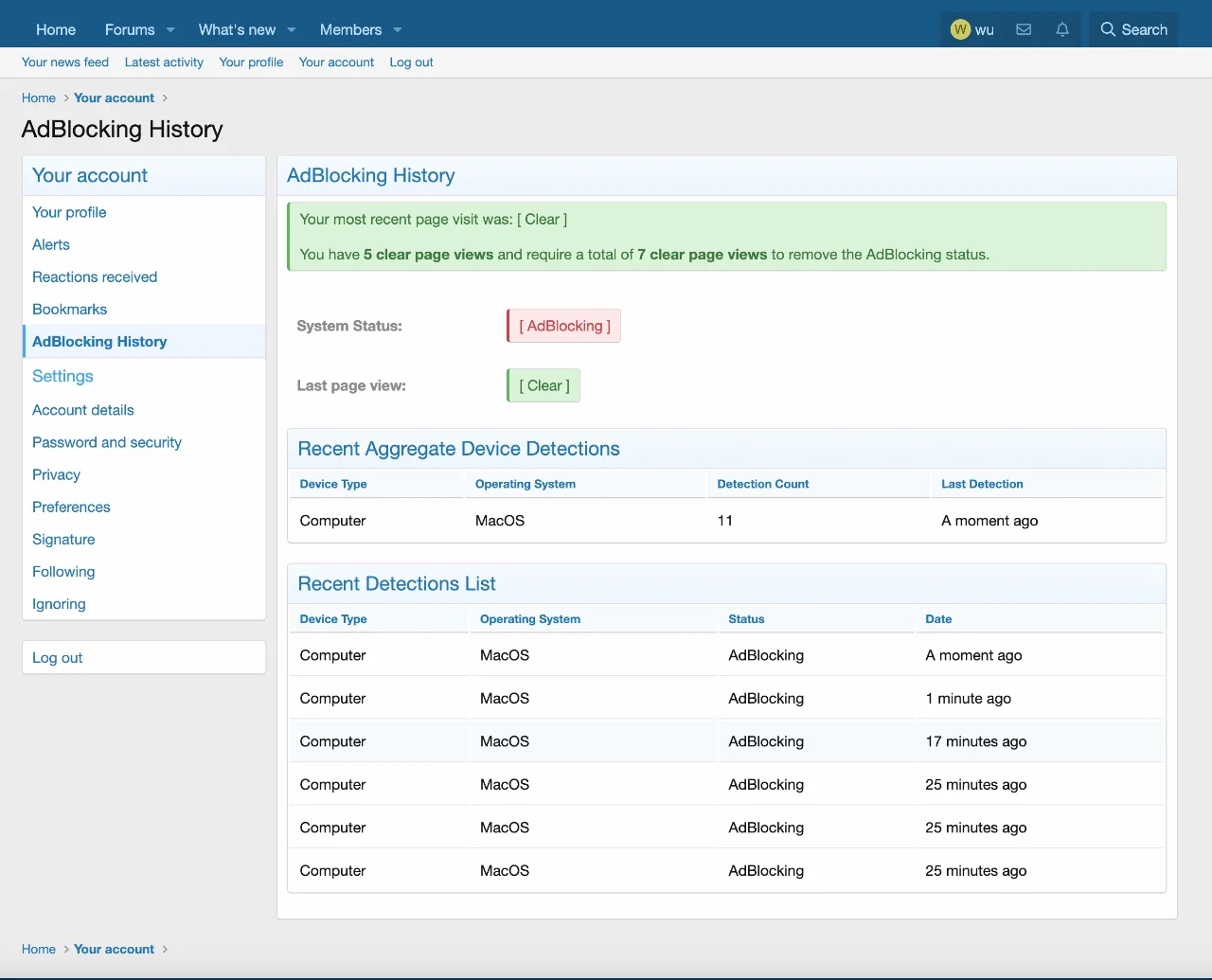Expand the Forums dropdown arrow
Image resolution: width=1212 pixels, height=980 pixels.
tap(170, 30)
